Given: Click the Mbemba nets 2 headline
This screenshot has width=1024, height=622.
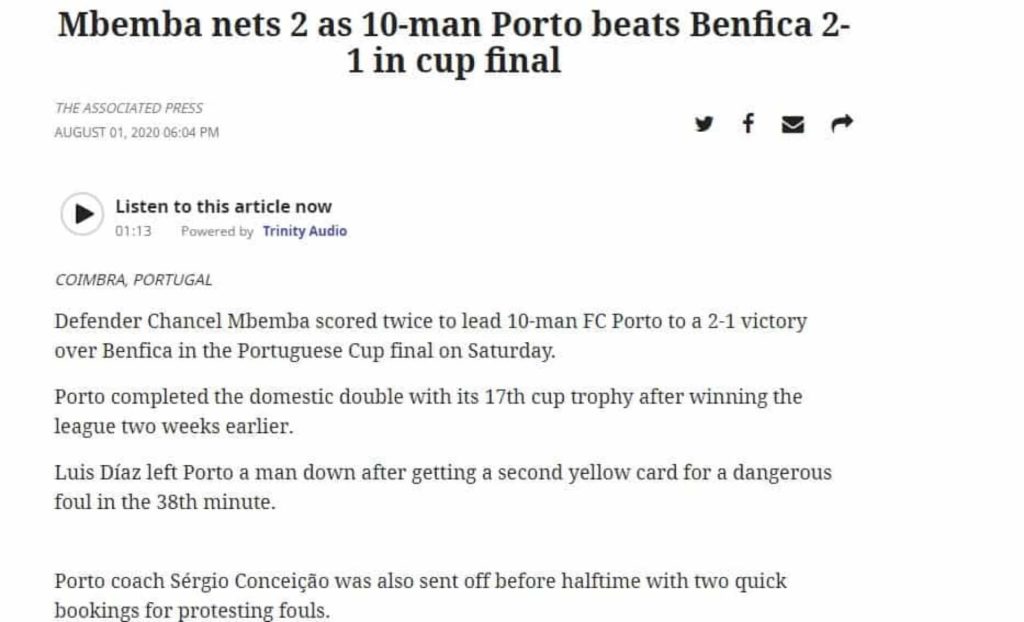Looking at the screenshot, I should click(453, 42).
